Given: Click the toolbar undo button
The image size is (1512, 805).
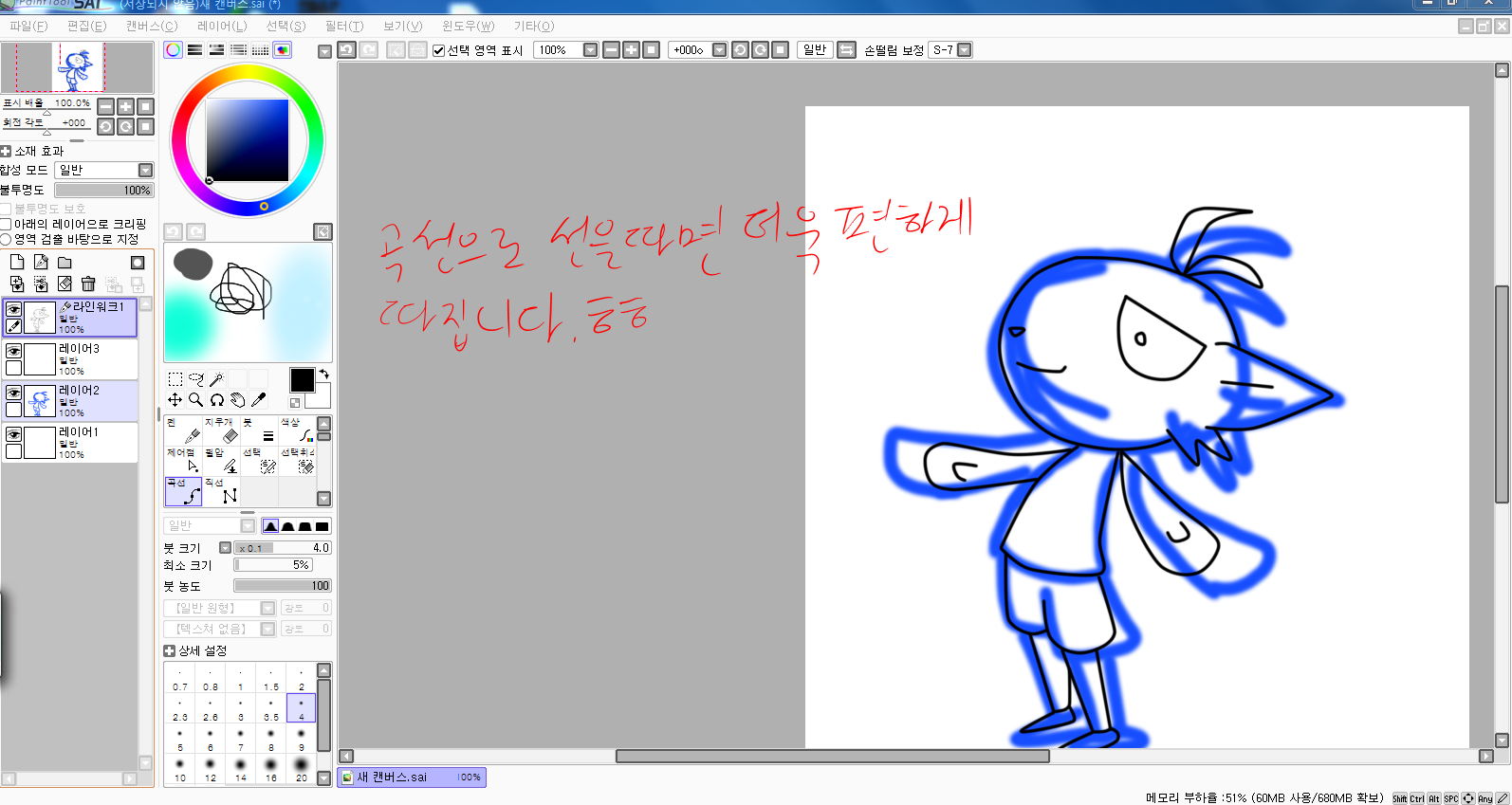Looking at the screenshot, I should [347, 50].
